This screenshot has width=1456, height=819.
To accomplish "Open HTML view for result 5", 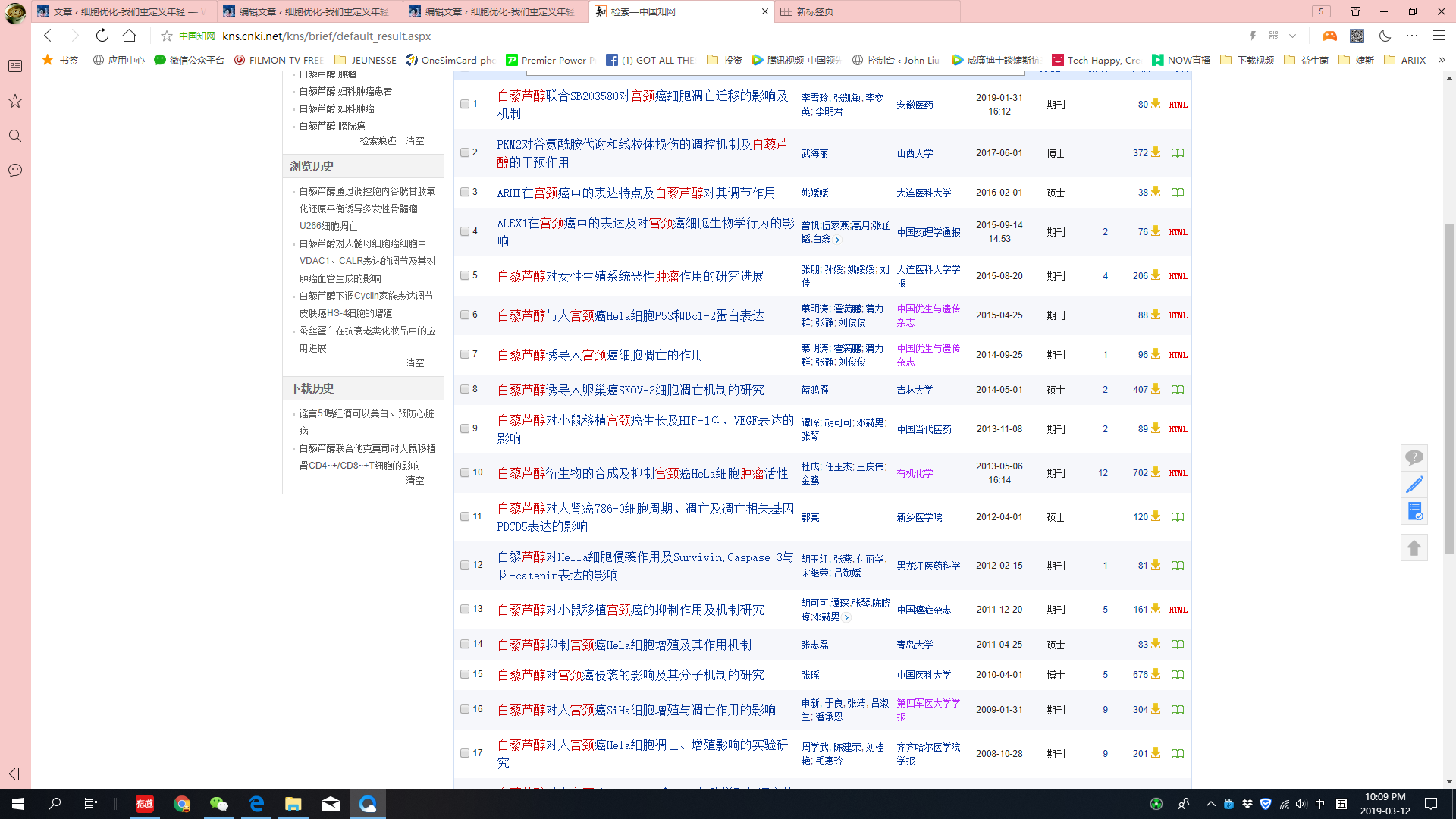I will [x=1178, y=276].
